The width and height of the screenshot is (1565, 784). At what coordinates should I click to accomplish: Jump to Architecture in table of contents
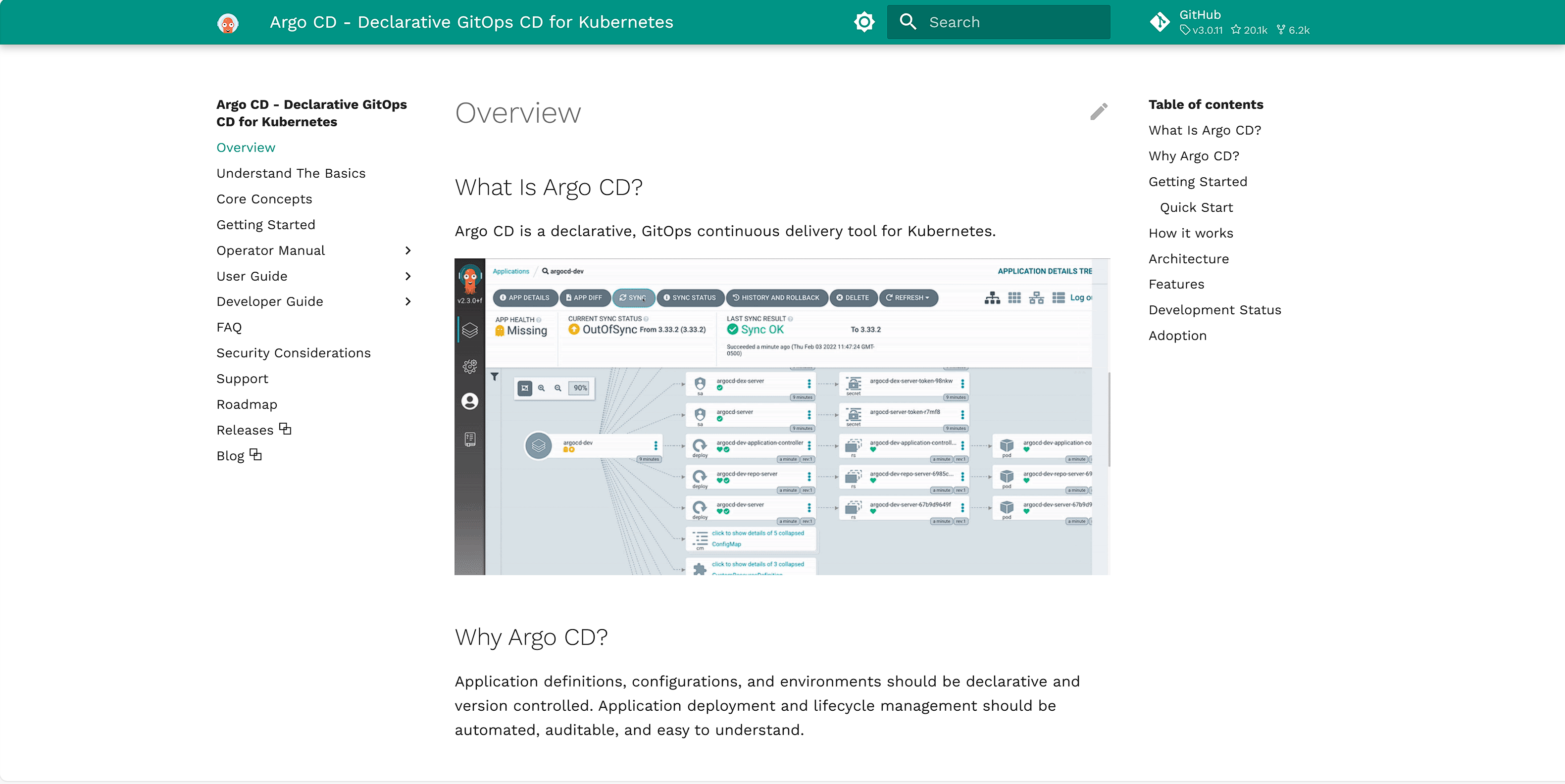click(1188, 259)
